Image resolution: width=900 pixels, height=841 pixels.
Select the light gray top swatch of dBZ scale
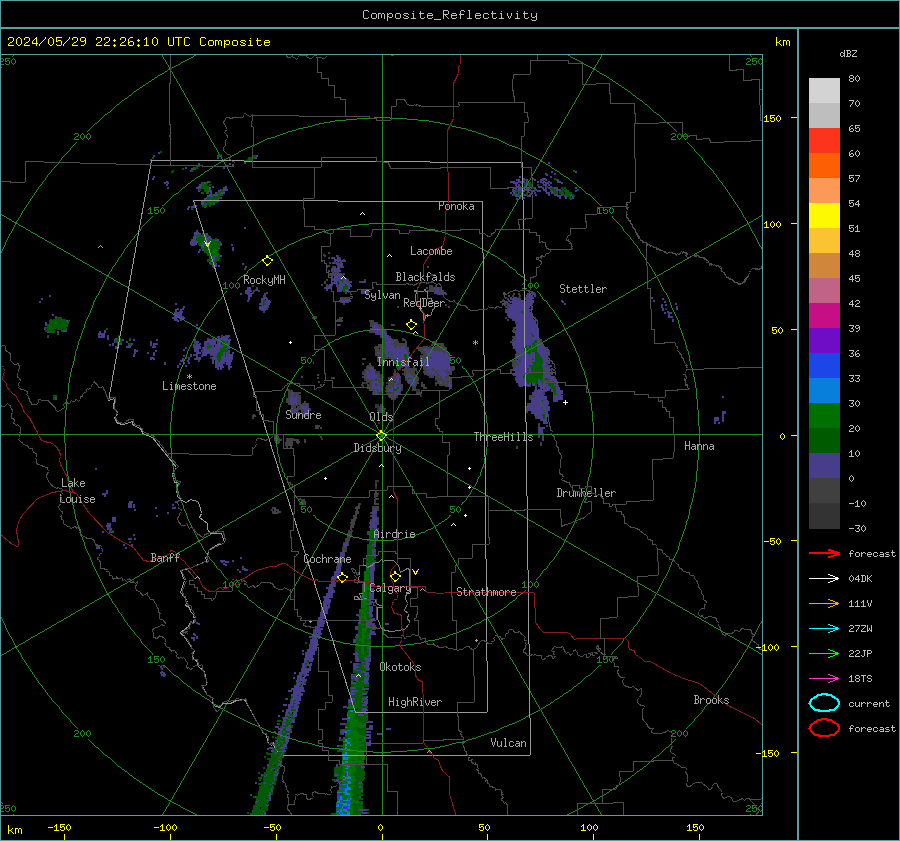click(824, 91)
